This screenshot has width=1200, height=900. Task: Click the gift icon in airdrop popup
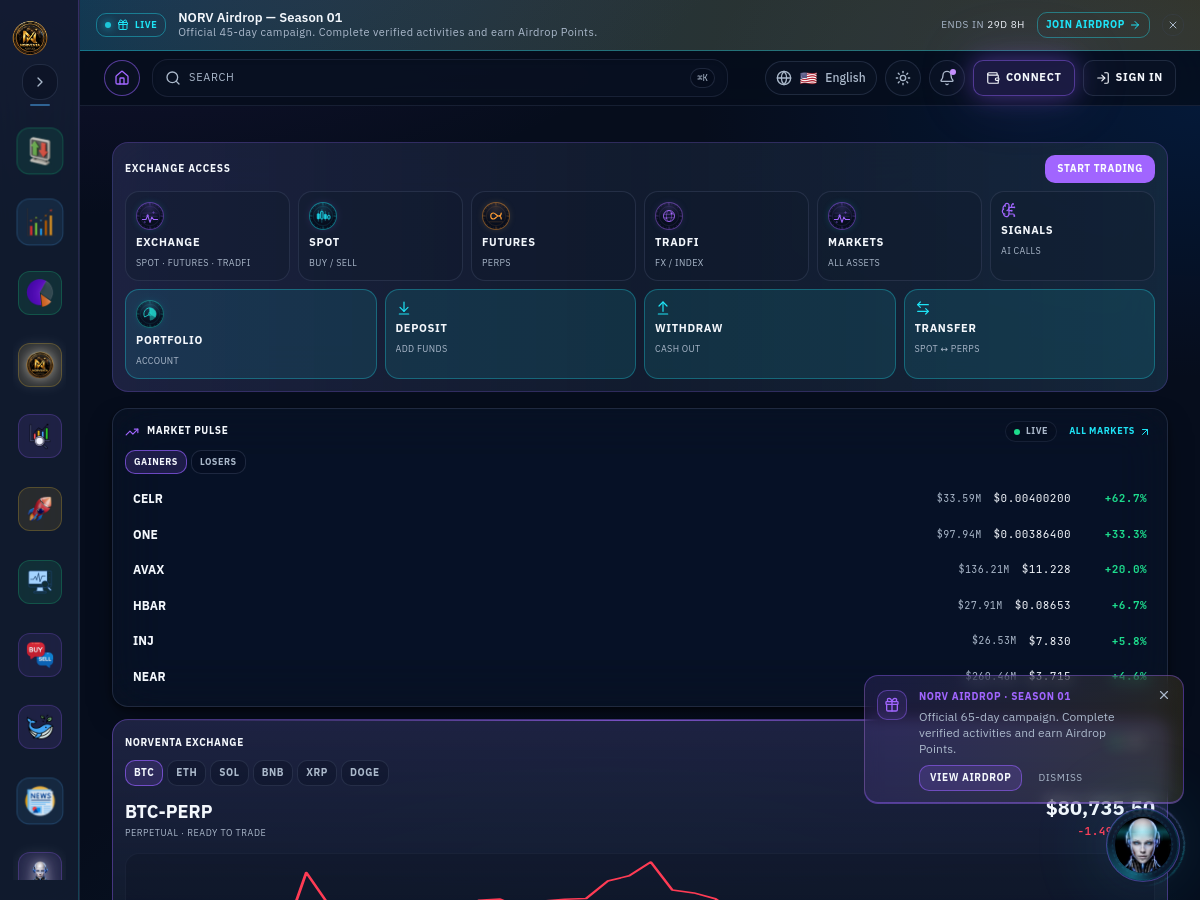[892, 705]
